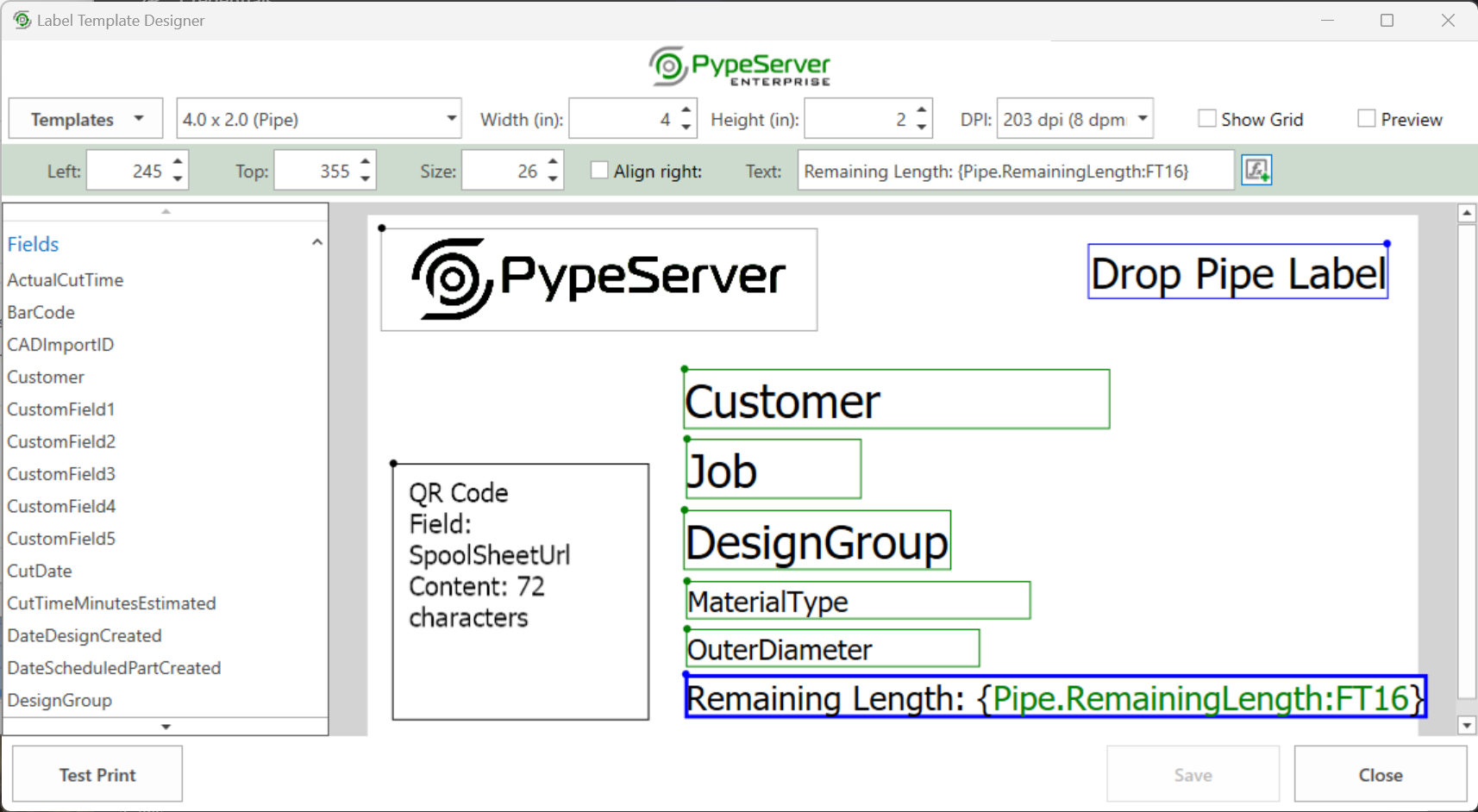Select the Customer element on the label canvas
Screen dimensions: 1478x812
click(x=897, y=399)
